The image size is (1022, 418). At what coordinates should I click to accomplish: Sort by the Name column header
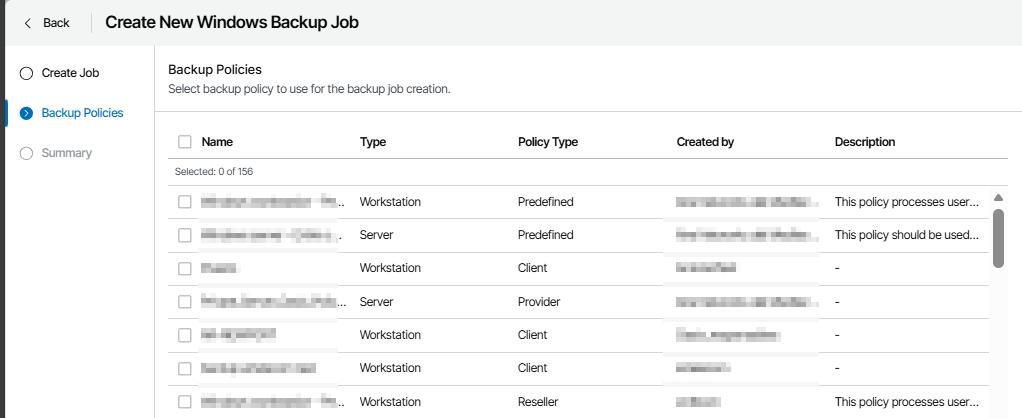[x=217, y=142]
